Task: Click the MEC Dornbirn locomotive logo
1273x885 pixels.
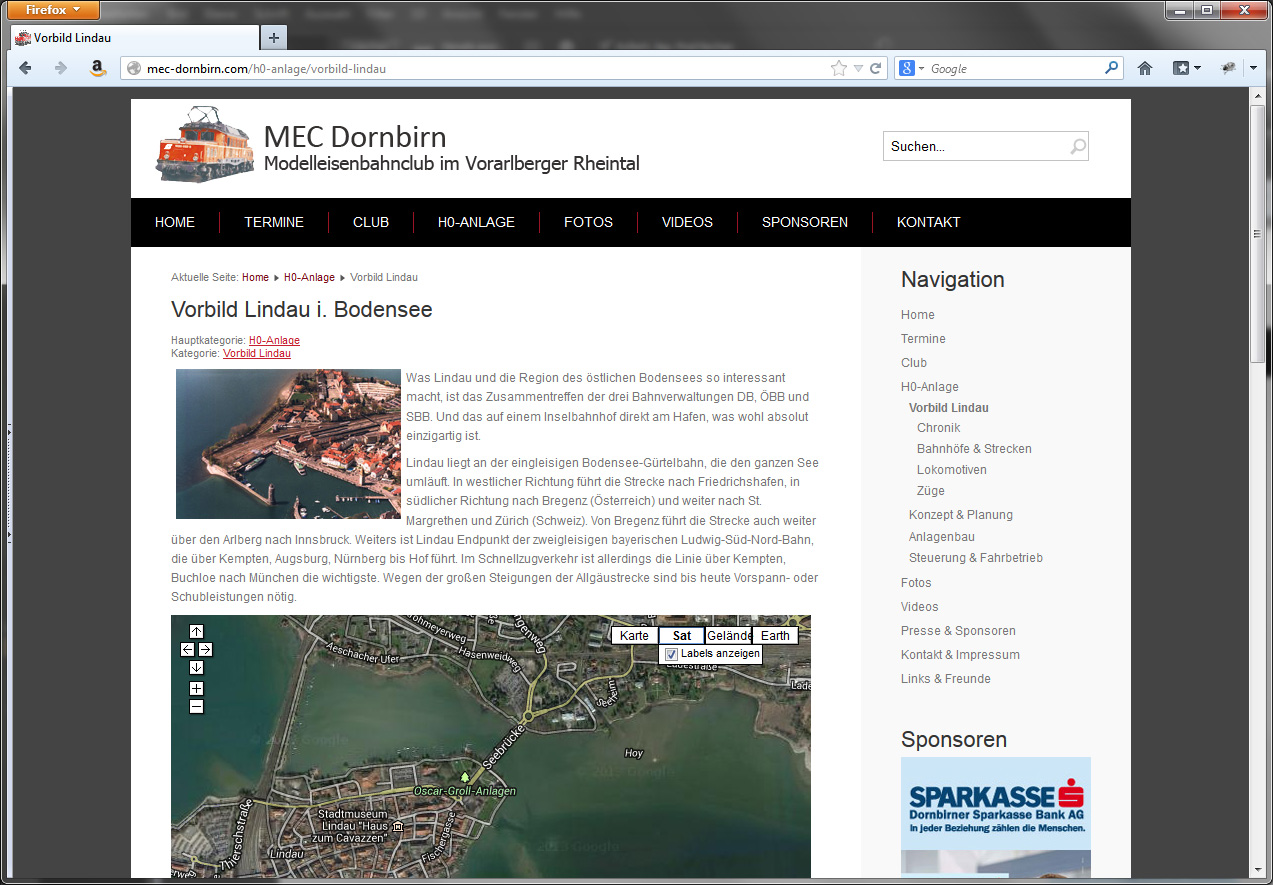Action: pyautogui.click(x=205, y=144)
